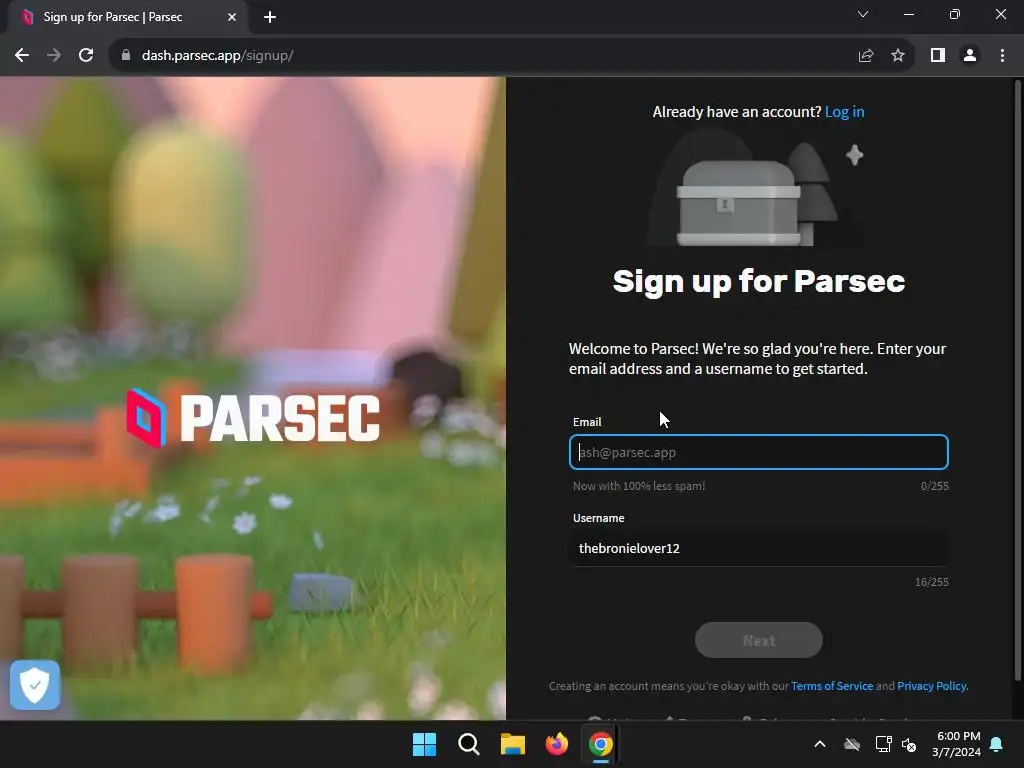
Task: Show hidden system tray icons
Action: pyautogui.click(x=820, y=744)
